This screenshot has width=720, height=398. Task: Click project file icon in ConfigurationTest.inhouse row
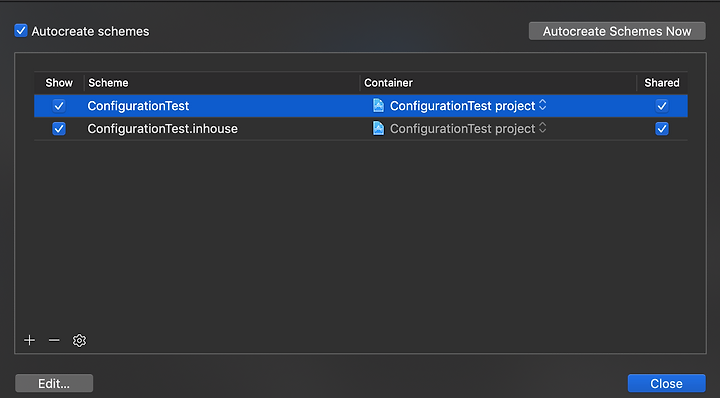pos(378,129)
